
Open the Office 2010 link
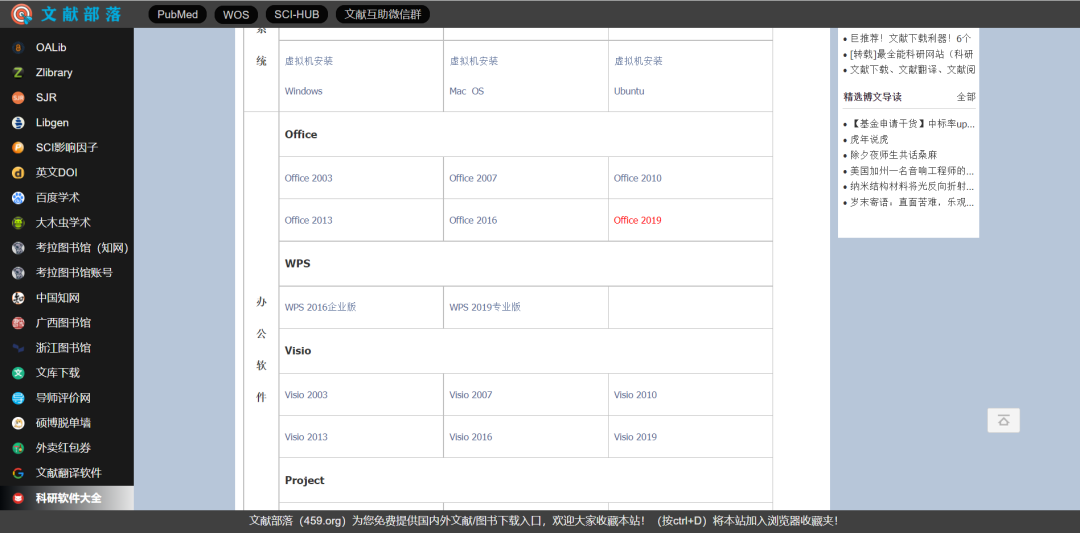coord(638,178)
